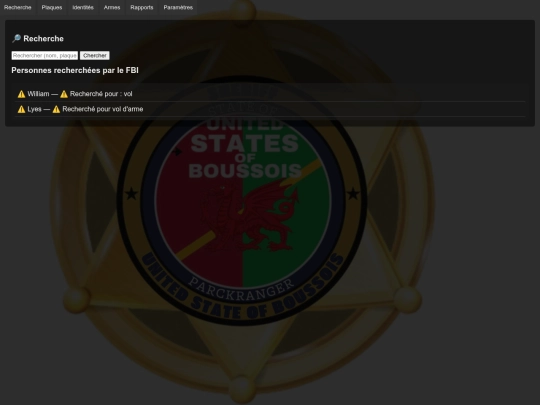Click the text 'Recherché pour : vol'
Screen dimensions: 540x405
(101, 94)
